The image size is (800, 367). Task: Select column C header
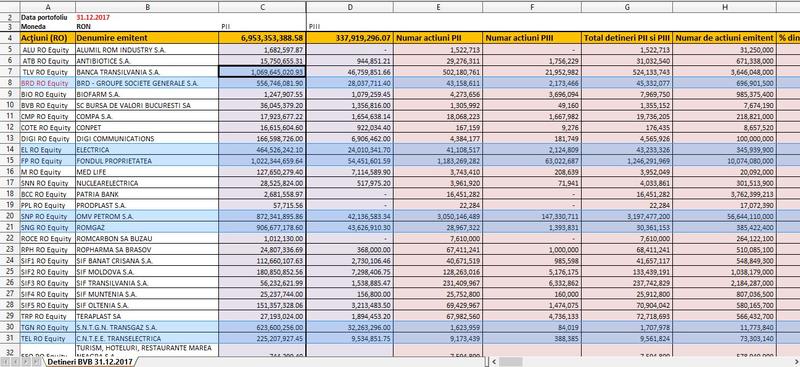point(262,7)
